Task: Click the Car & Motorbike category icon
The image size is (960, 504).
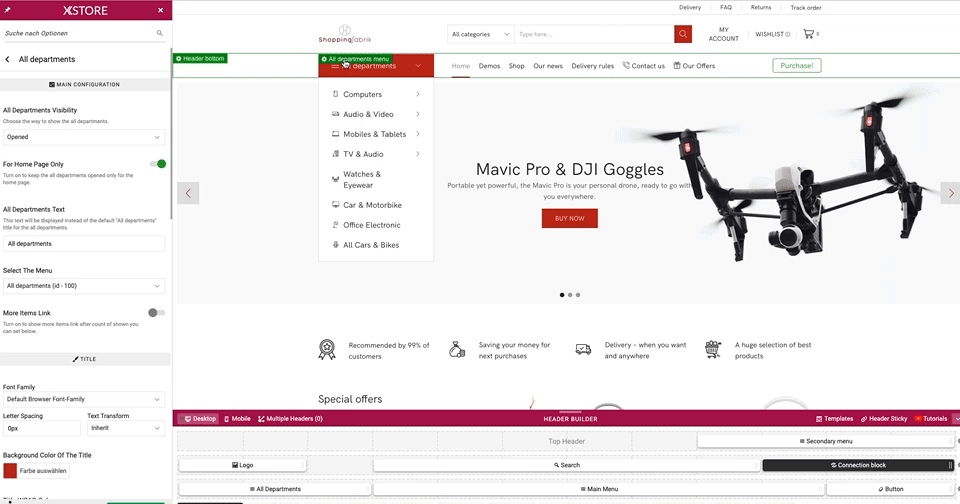Action: [336, 205]
